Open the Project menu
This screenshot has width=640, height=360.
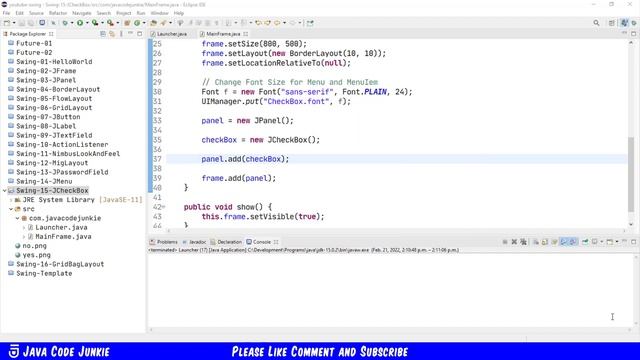124,13
